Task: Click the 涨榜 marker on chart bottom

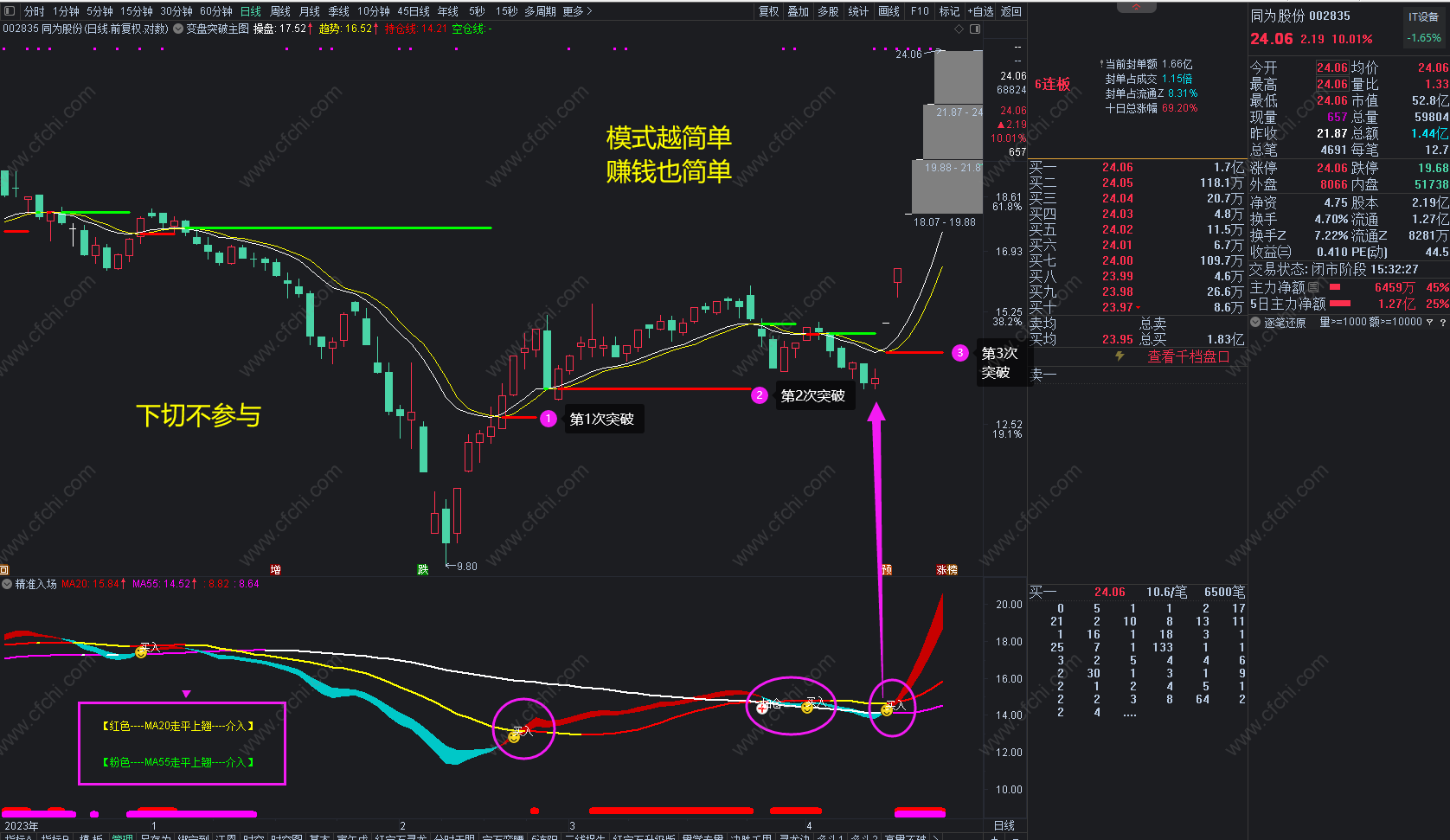Action: [946, 569]
